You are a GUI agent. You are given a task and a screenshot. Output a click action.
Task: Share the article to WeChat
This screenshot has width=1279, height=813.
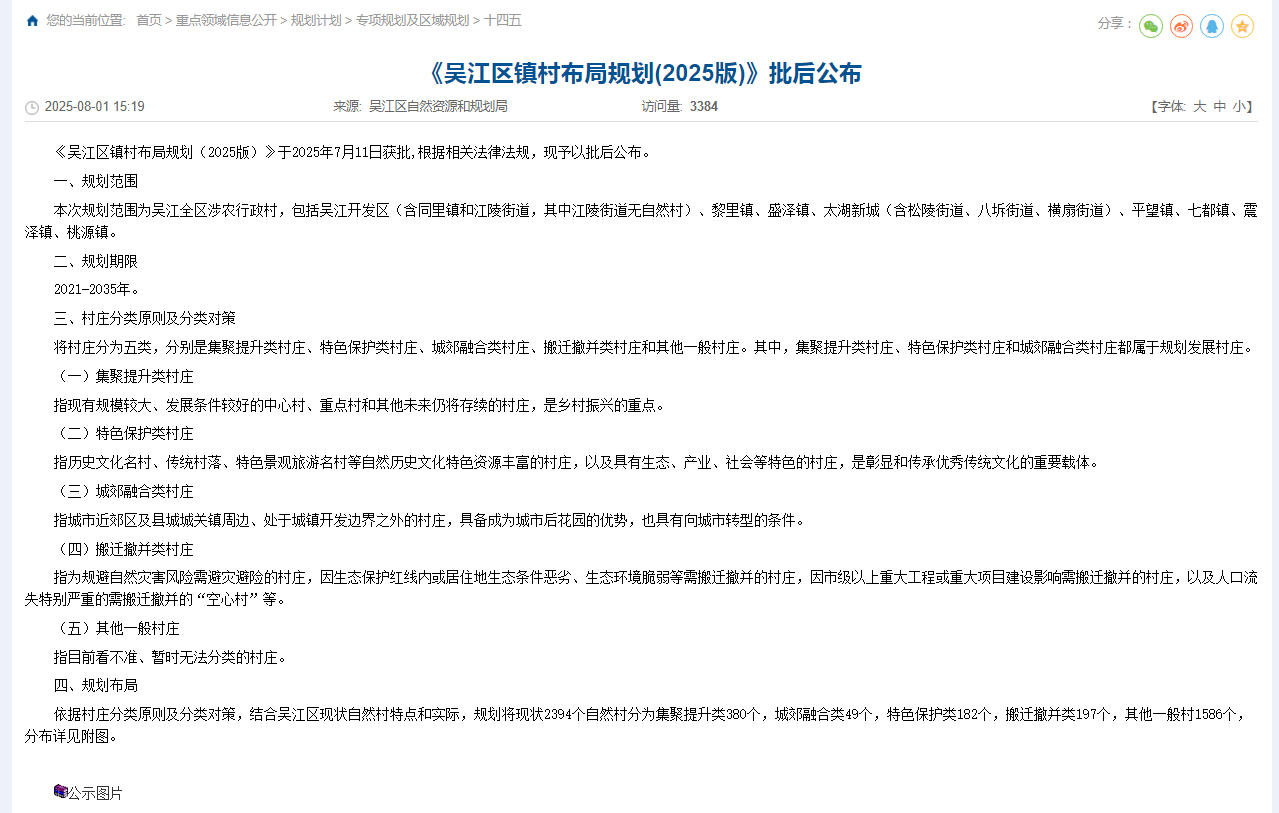1151,26
